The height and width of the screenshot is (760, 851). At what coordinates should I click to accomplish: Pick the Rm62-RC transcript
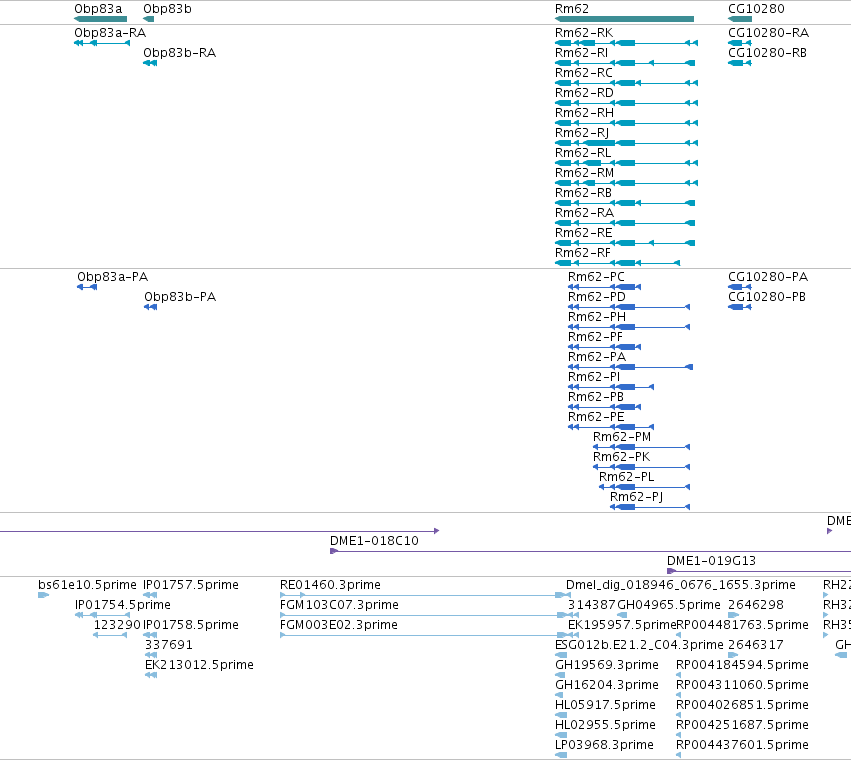(x=626, y=83)
